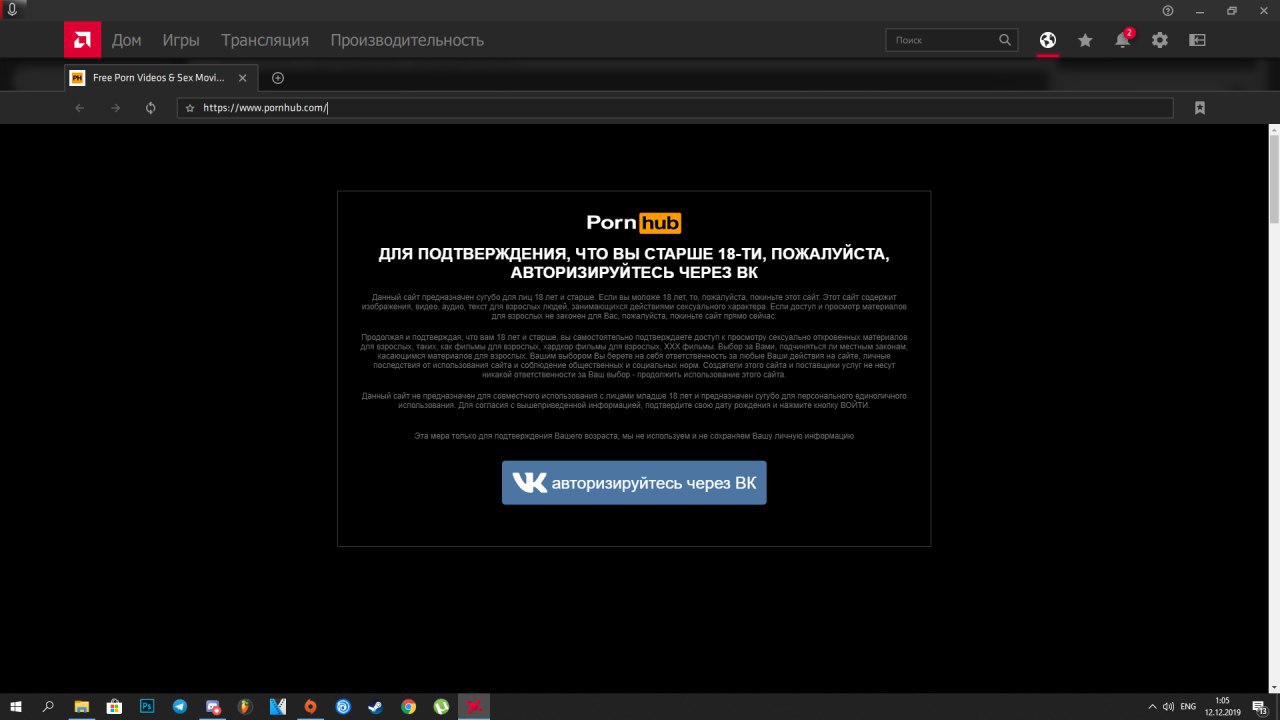Toggle the sidebar panel icon
1280x720 pixels.
[1197, 40]
